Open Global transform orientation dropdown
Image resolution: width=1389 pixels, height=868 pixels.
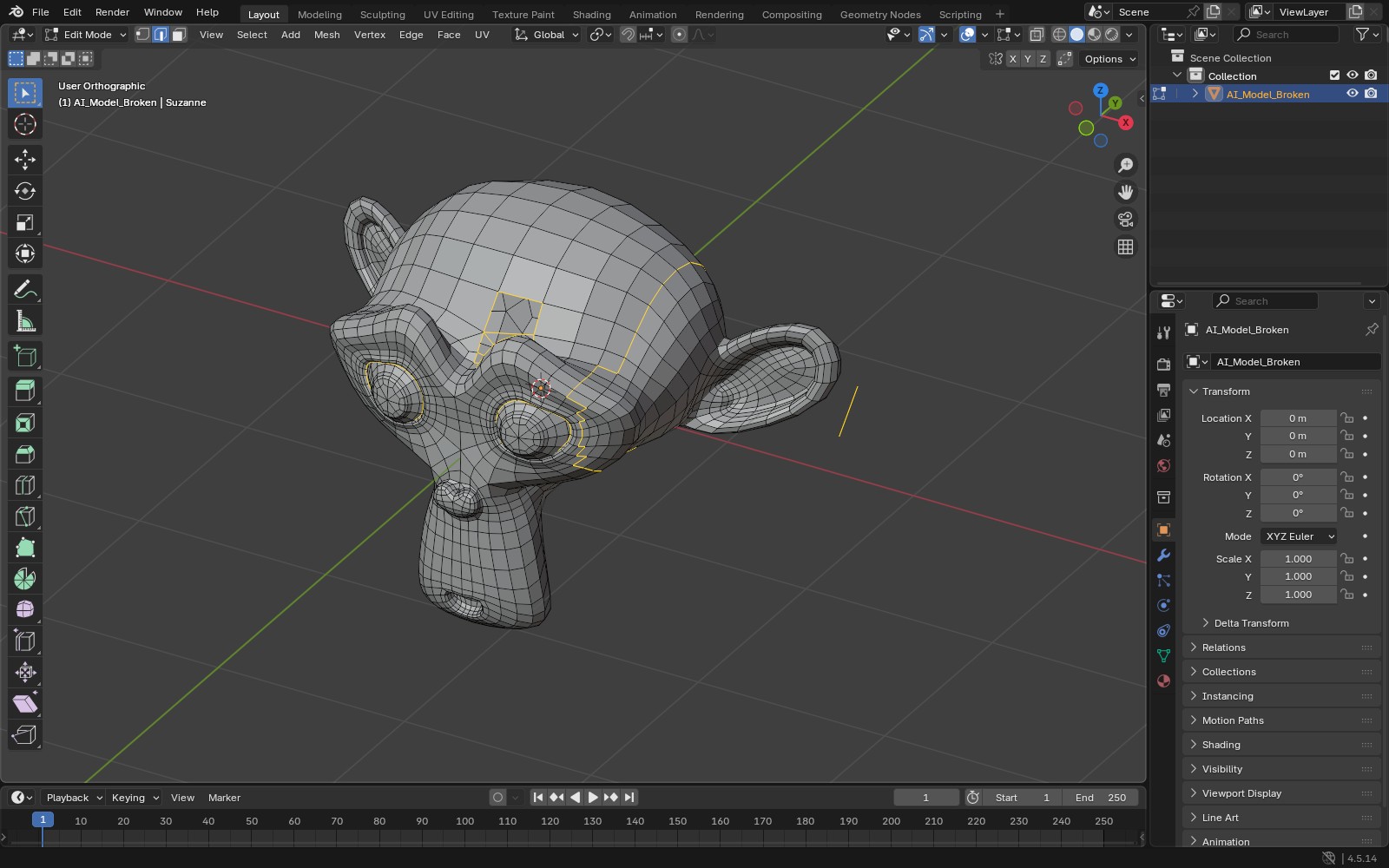(547, 35)
